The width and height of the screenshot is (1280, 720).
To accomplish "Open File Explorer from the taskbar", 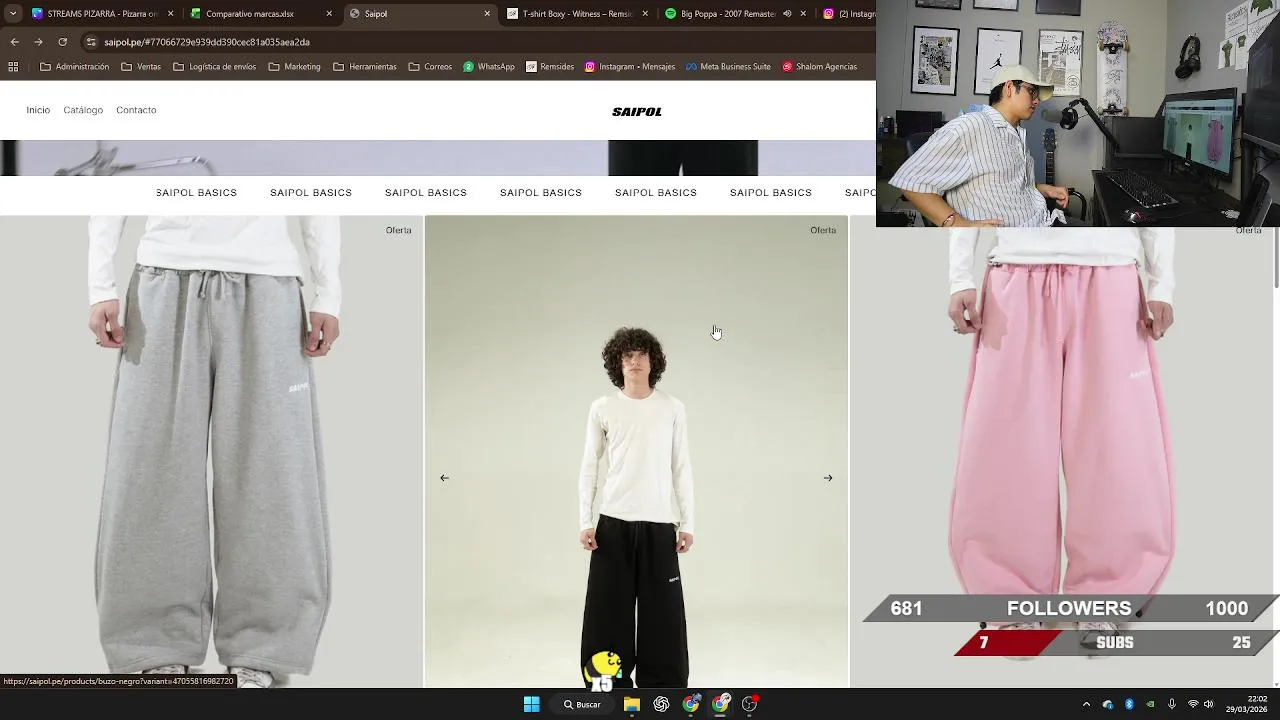I will coord(632,704).
